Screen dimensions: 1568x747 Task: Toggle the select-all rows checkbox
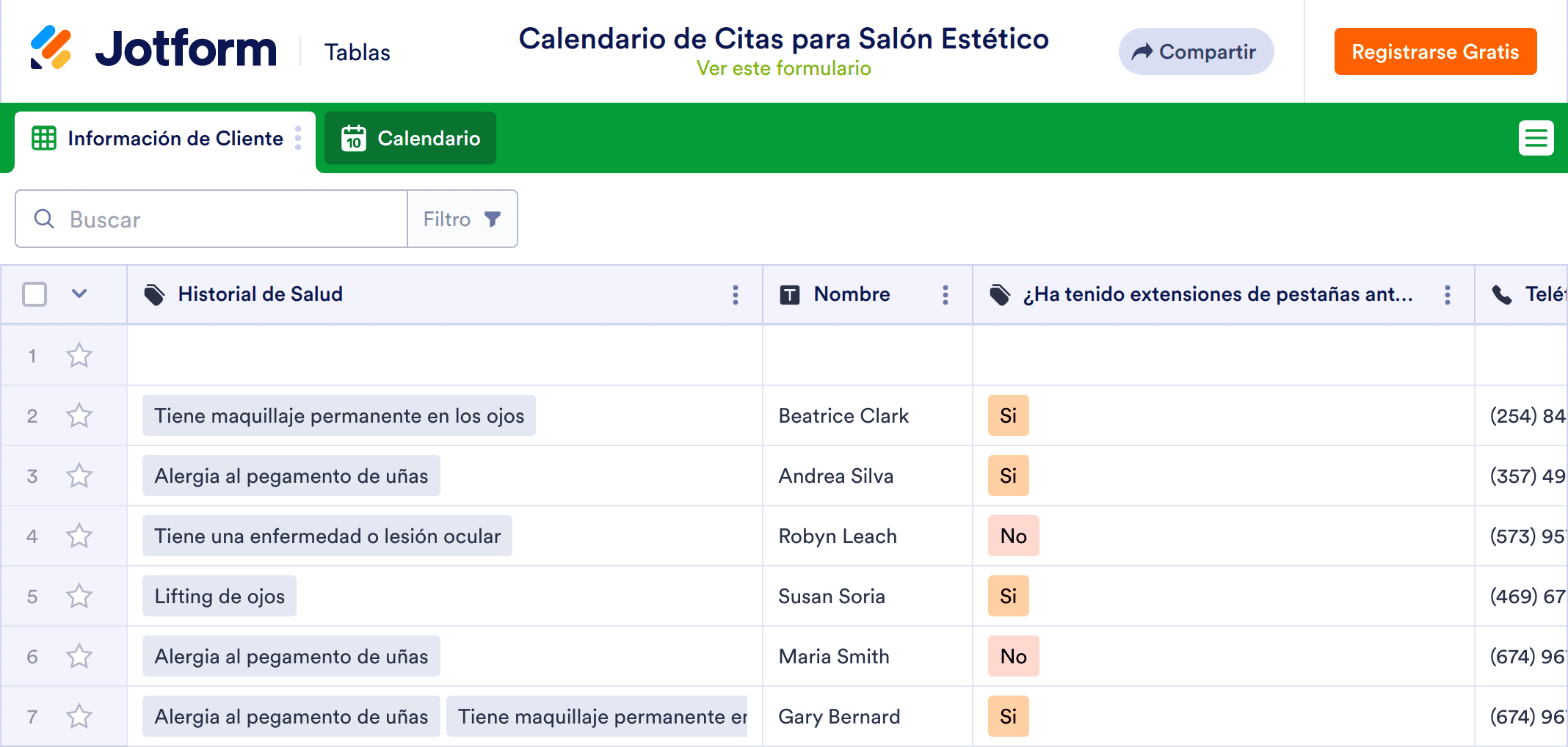pyautogui.click(x=35, y=294)
